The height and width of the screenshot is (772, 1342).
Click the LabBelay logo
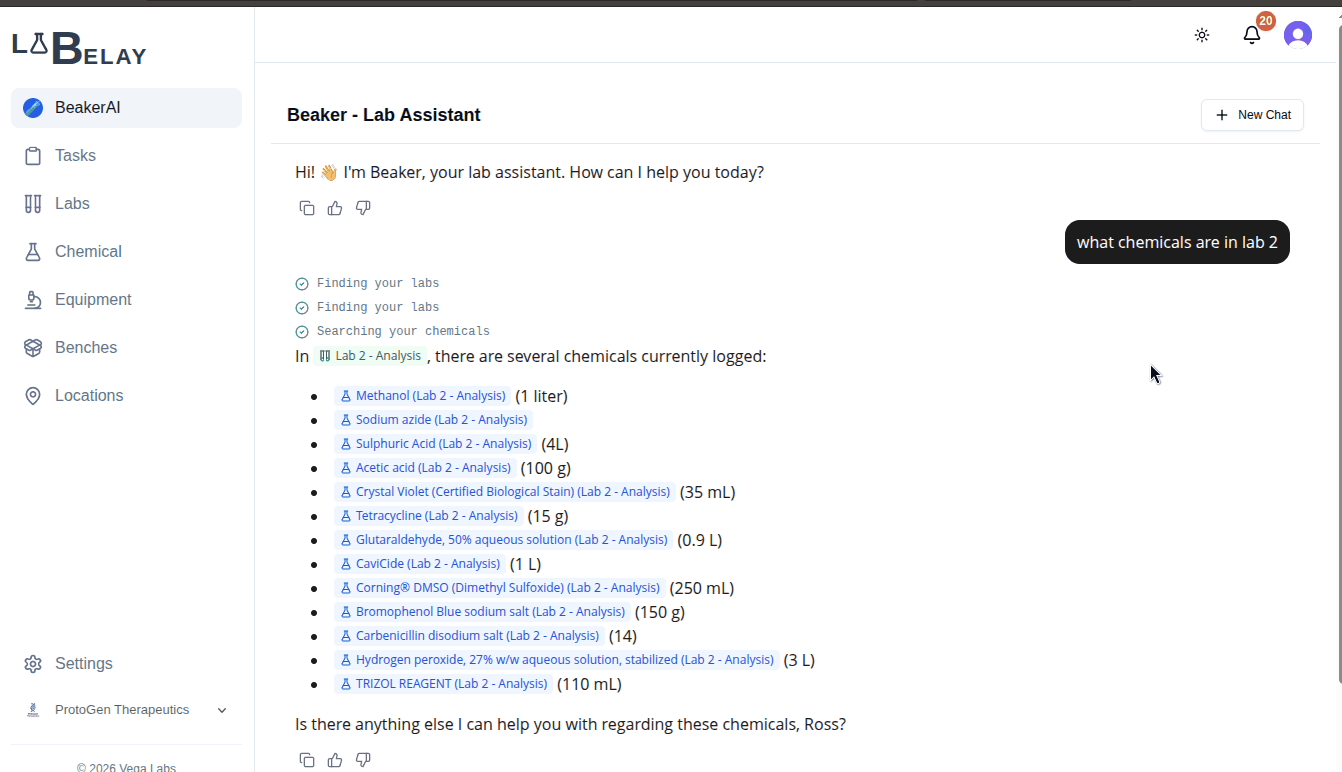click(79, 48)
